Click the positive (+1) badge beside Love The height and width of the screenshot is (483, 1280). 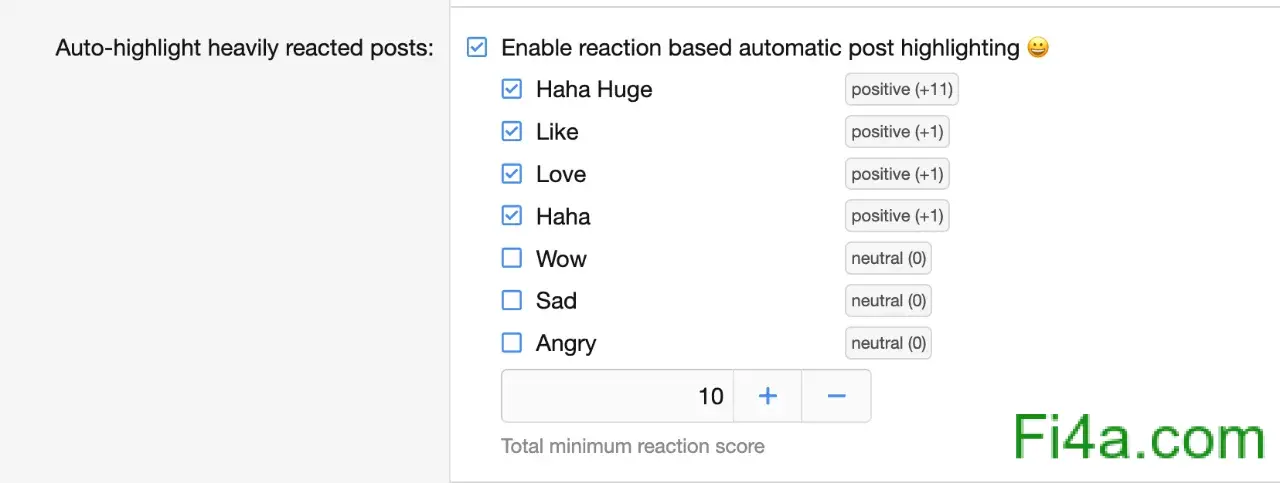coord(897,174)
